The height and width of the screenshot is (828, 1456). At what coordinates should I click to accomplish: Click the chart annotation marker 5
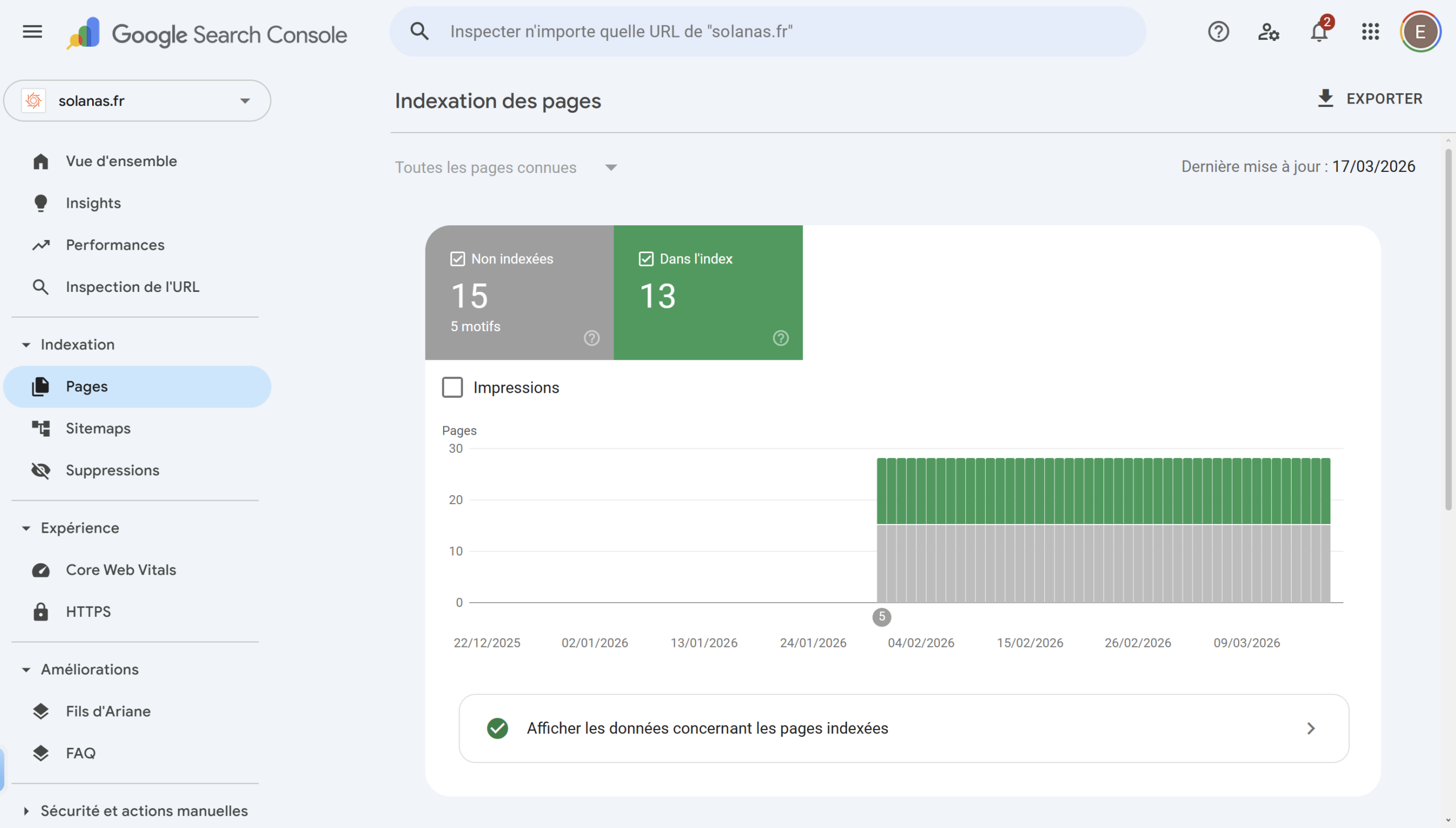pos(882,616)
